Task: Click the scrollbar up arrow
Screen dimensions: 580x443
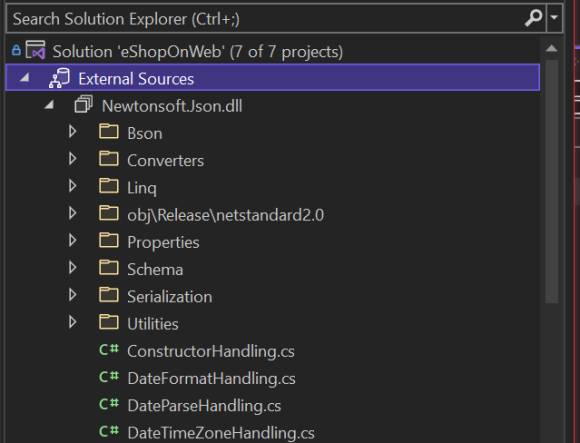Action: [x=552, y=48]
